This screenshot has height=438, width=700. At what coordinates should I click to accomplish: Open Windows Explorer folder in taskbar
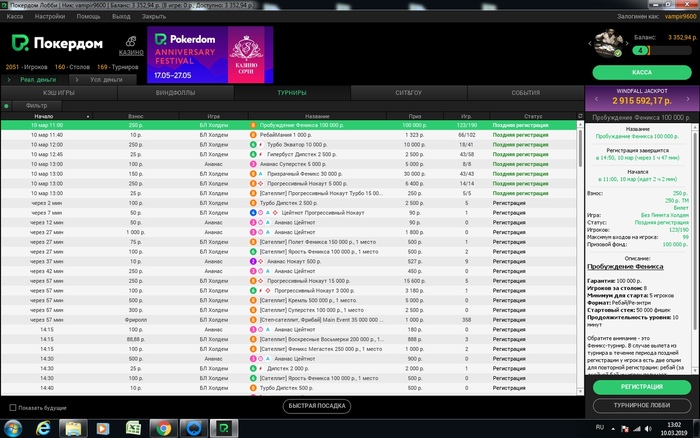coord(73,429)
